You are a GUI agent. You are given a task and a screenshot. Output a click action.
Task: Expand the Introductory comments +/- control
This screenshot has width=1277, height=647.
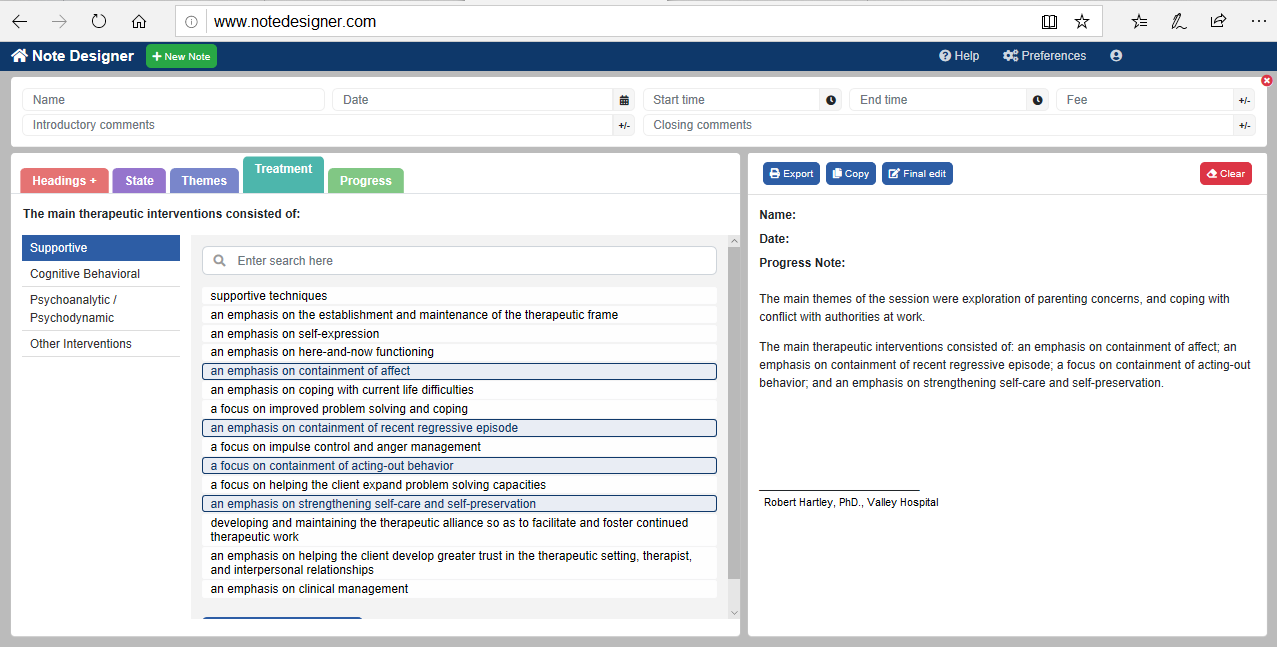(624, 125)
